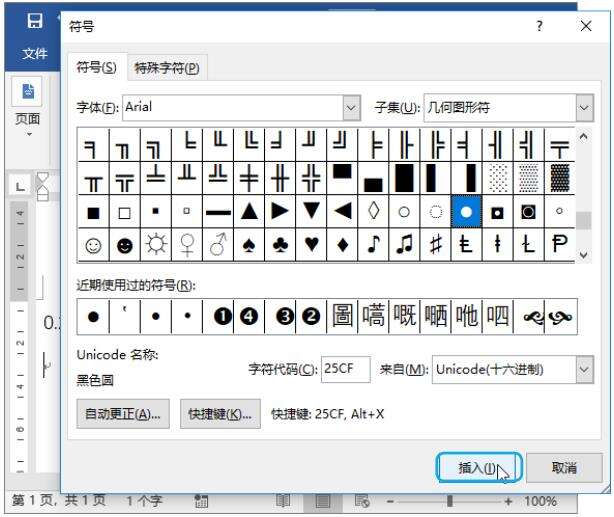Click the zoom slider in status bar
This screenshot has width=614, height=517.
(x=450, y=500)
